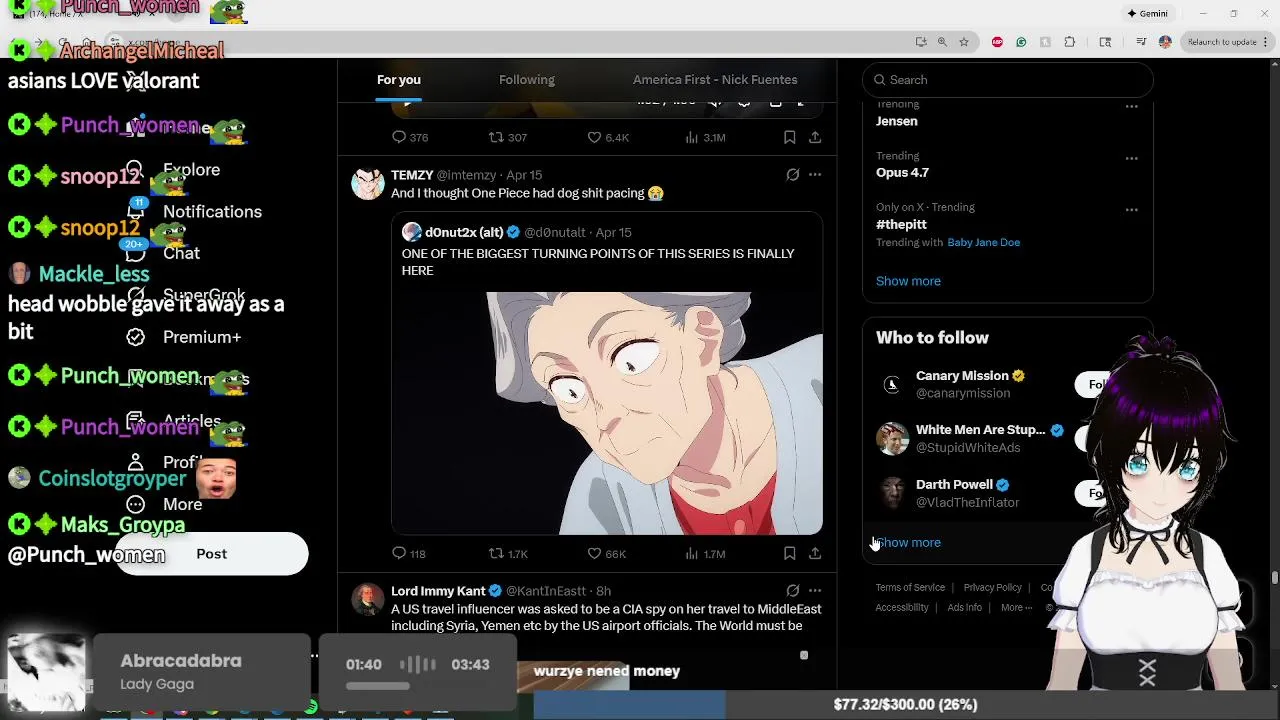Open Darth Powell profile

point(954,485)
